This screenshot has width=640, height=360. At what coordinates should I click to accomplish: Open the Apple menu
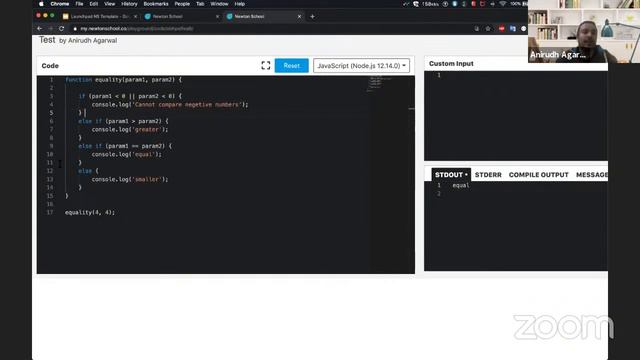[x=41, y=4]
